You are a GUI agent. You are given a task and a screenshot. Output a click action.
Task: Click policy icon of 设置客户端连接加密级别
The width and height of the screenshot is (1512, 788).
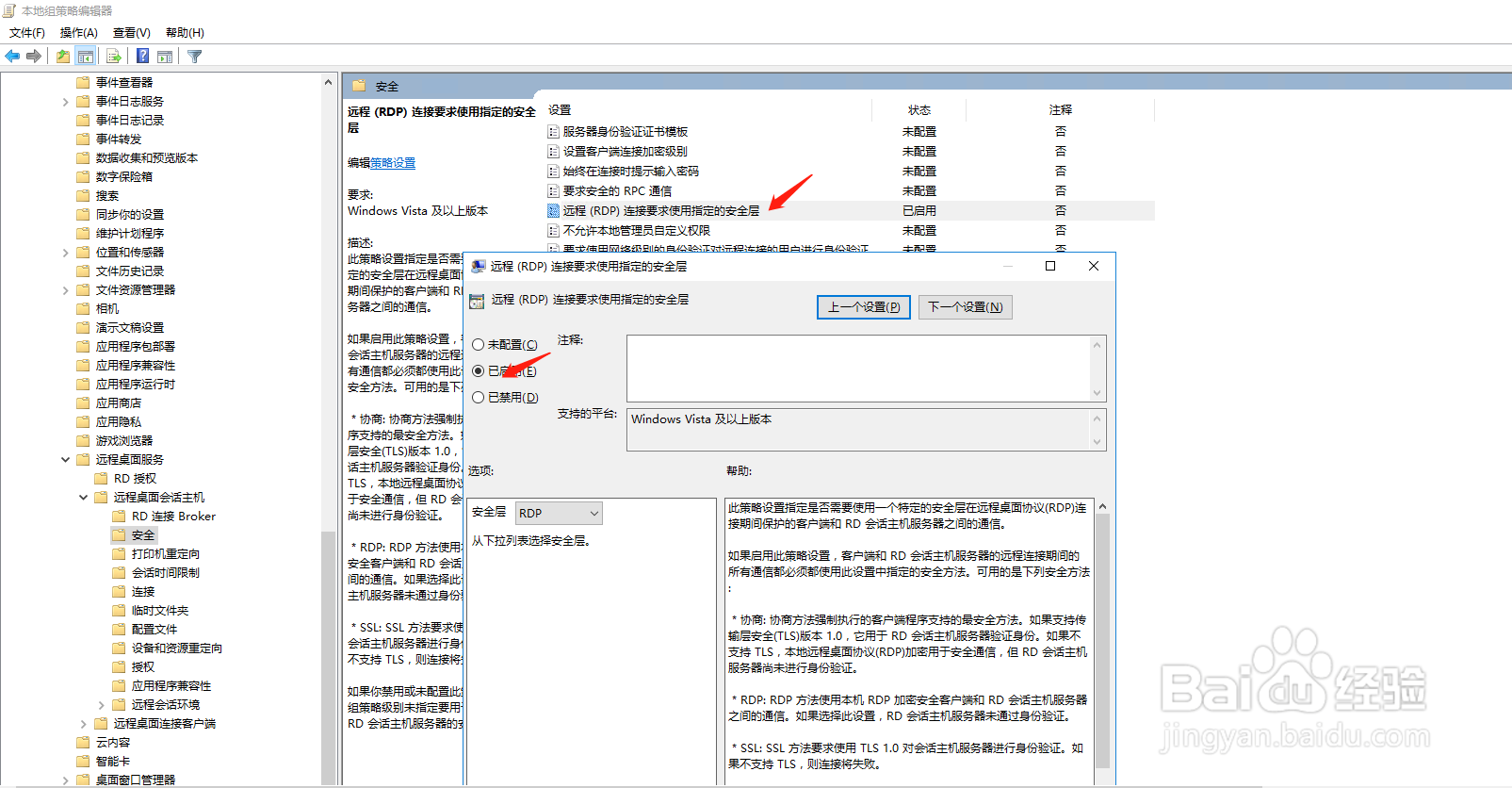point(554,151)
